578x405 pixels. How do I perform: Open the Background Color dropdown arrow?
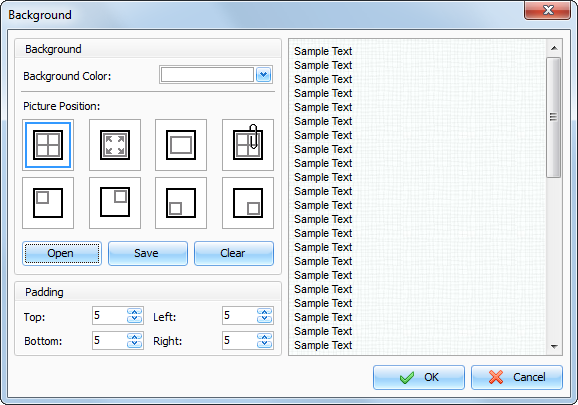point(263,75)
